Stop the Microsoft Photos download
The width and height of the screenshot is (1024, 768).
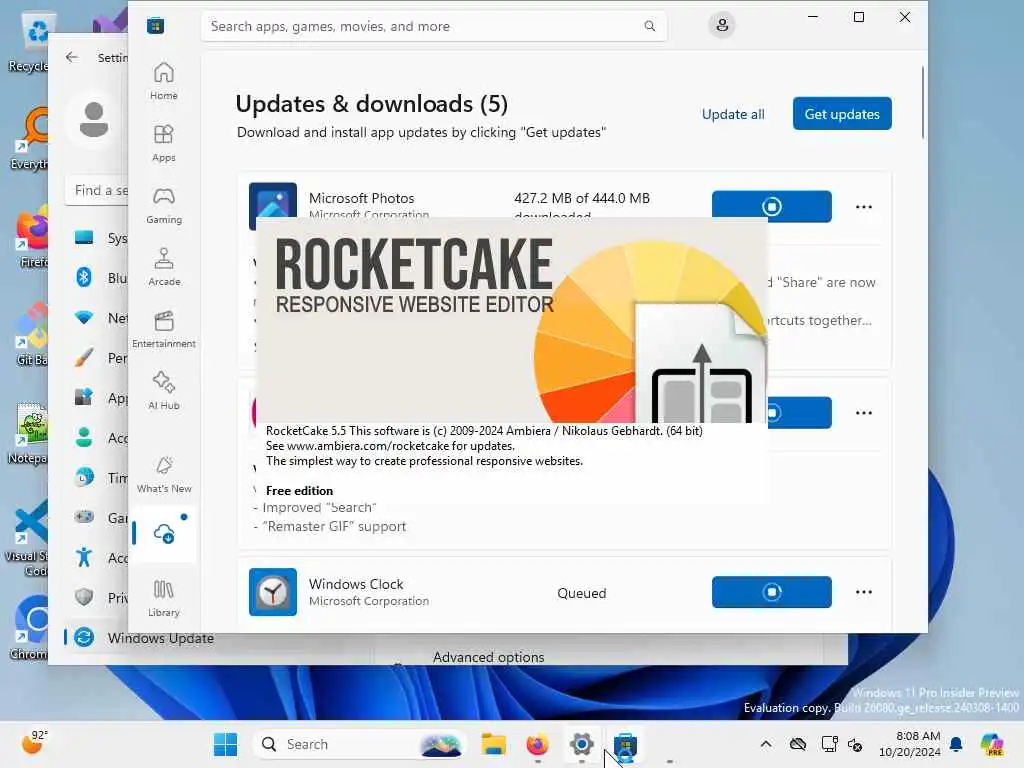[x=771, y=206]
